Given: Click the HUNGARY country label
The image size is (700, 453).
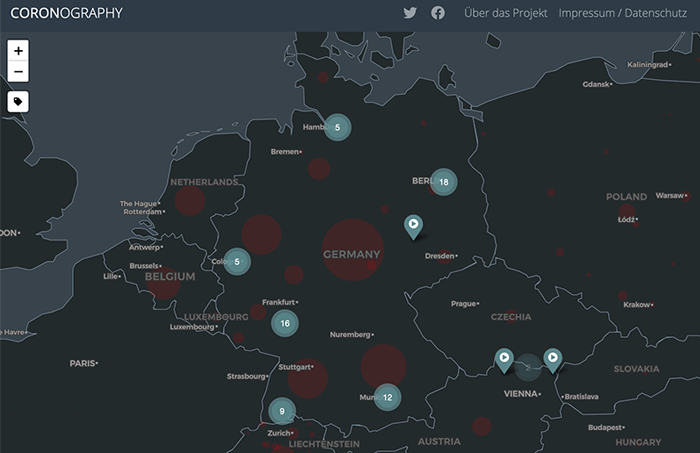Looking at the screenshot, I should (638, 442).
